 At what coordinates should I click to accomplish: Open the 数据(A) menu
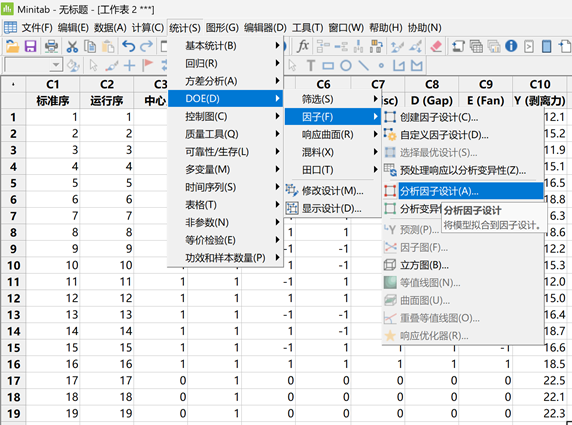click(110, 28)
